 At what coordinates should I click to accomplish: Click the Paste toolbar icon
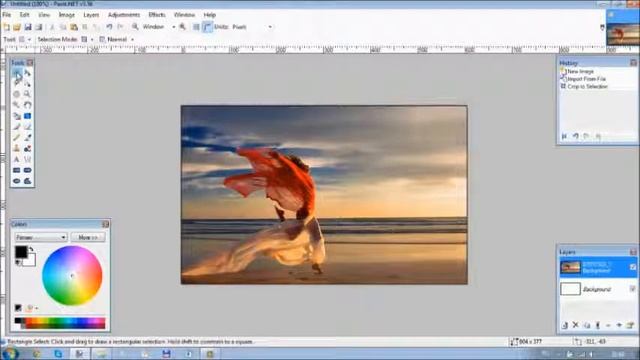coord(74,27)
